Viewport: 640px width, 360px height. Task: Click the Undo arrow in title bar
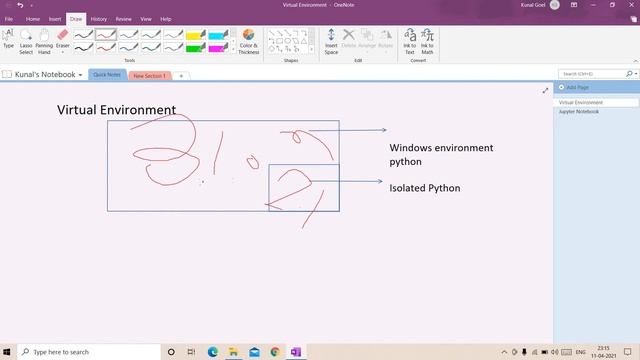click(20, 5)
